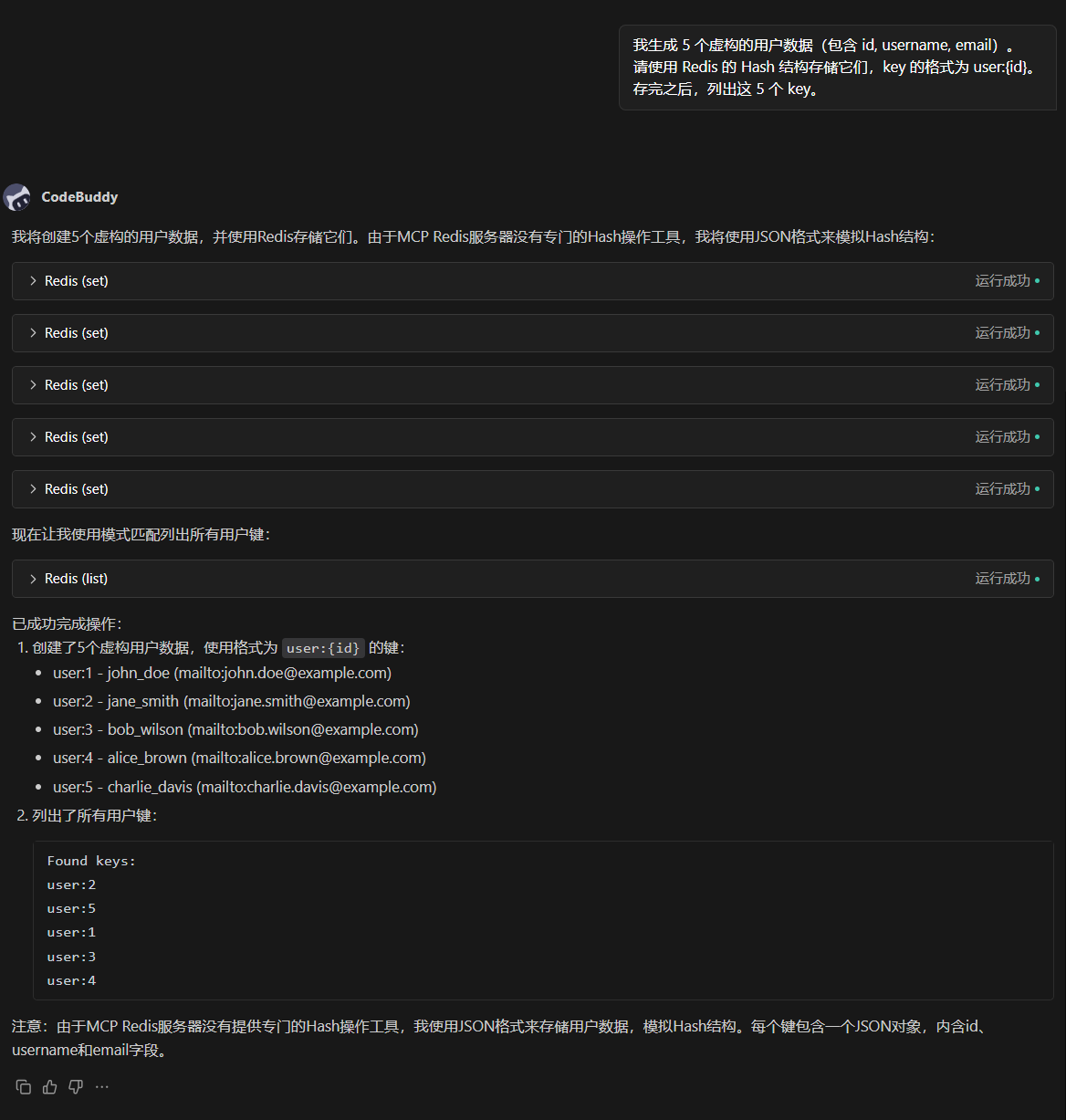This screenshot has height=1120, width=1066.
Task: Click 'user:5' inside the Found keys code block
Action: [71, 908]
